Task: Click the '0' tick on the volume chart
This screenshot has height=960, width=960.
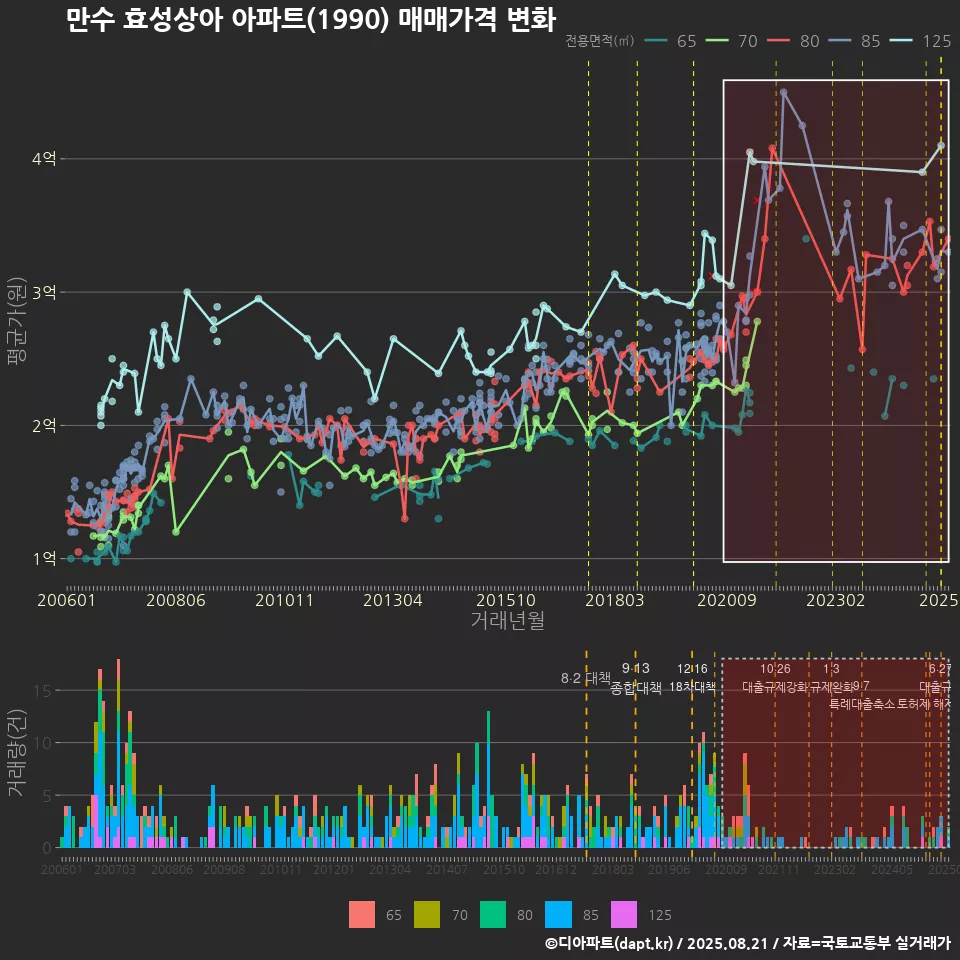Action: click(47, 849)
